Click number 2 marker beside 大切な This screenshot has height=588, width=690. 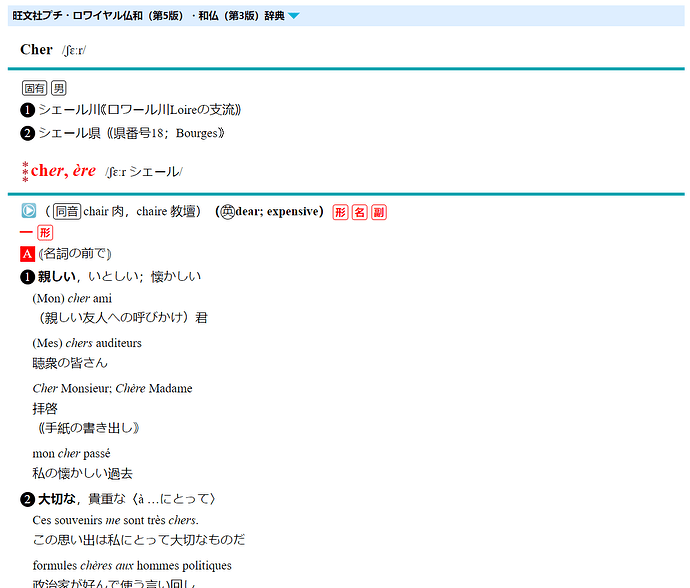coord(27,499)
